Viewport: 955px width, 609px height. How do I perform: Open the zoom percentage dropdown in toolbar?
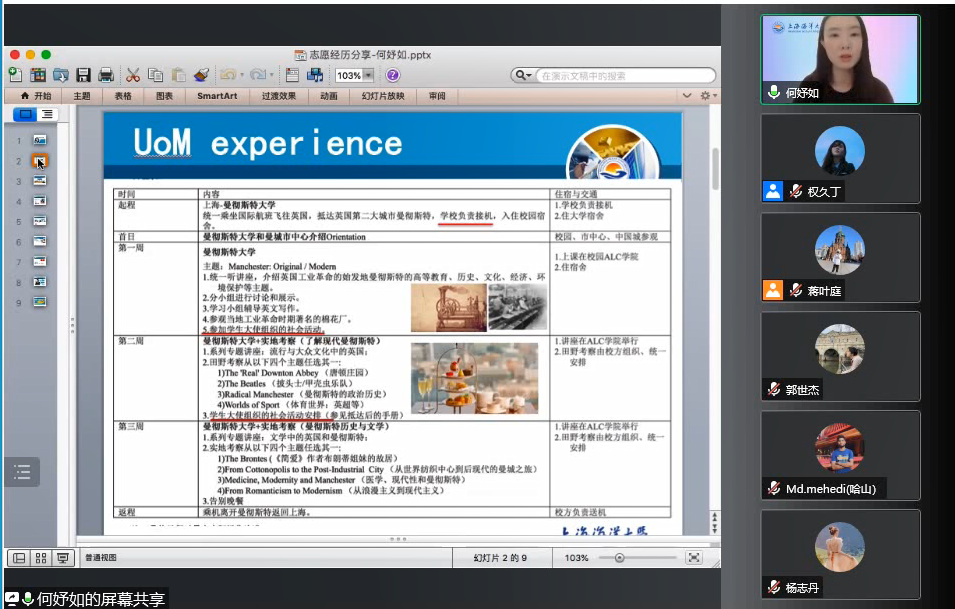[368, 76]
